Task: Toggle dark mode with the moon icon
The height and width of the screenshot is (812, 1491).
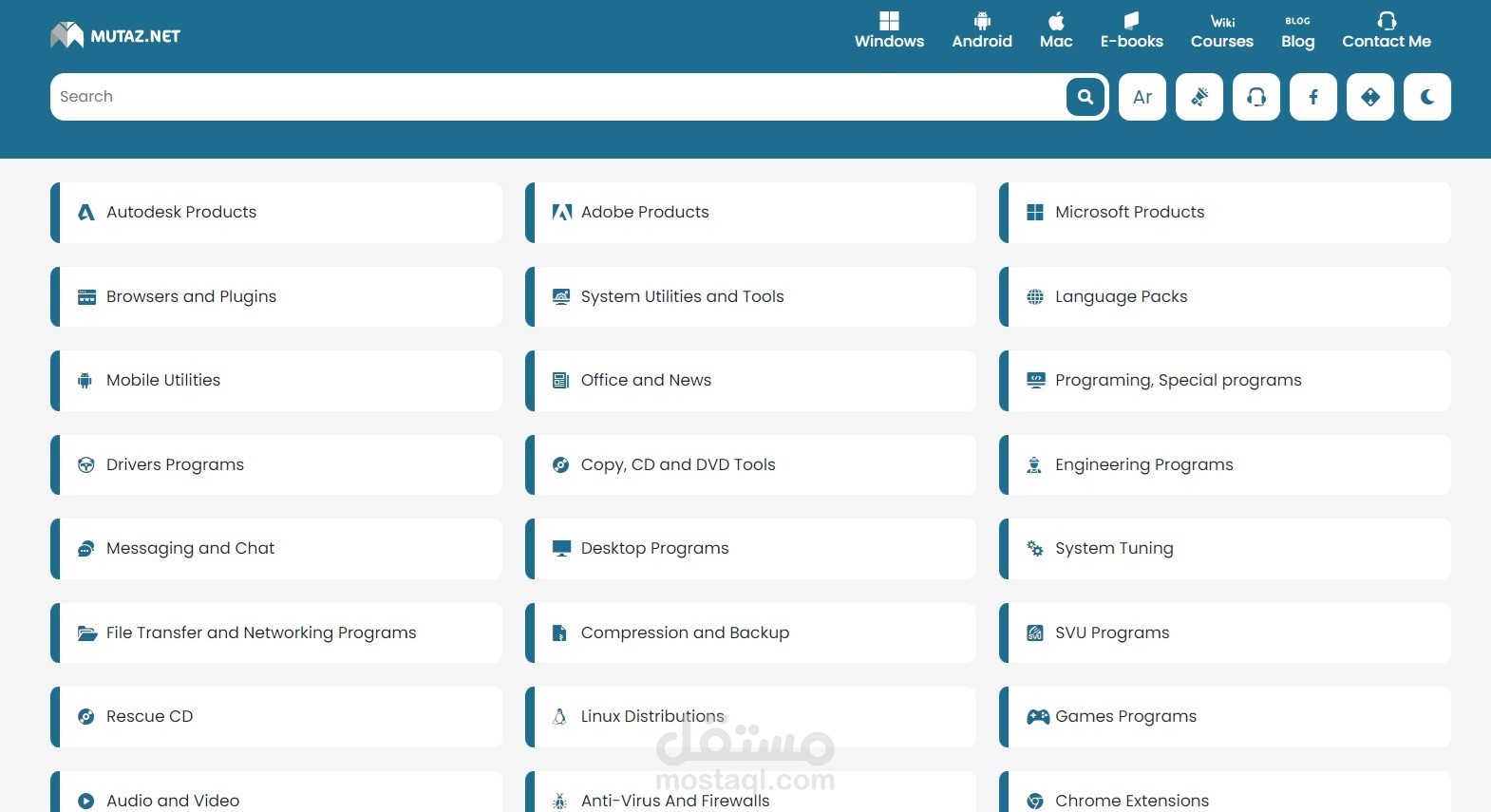Action: [1427, 97]
